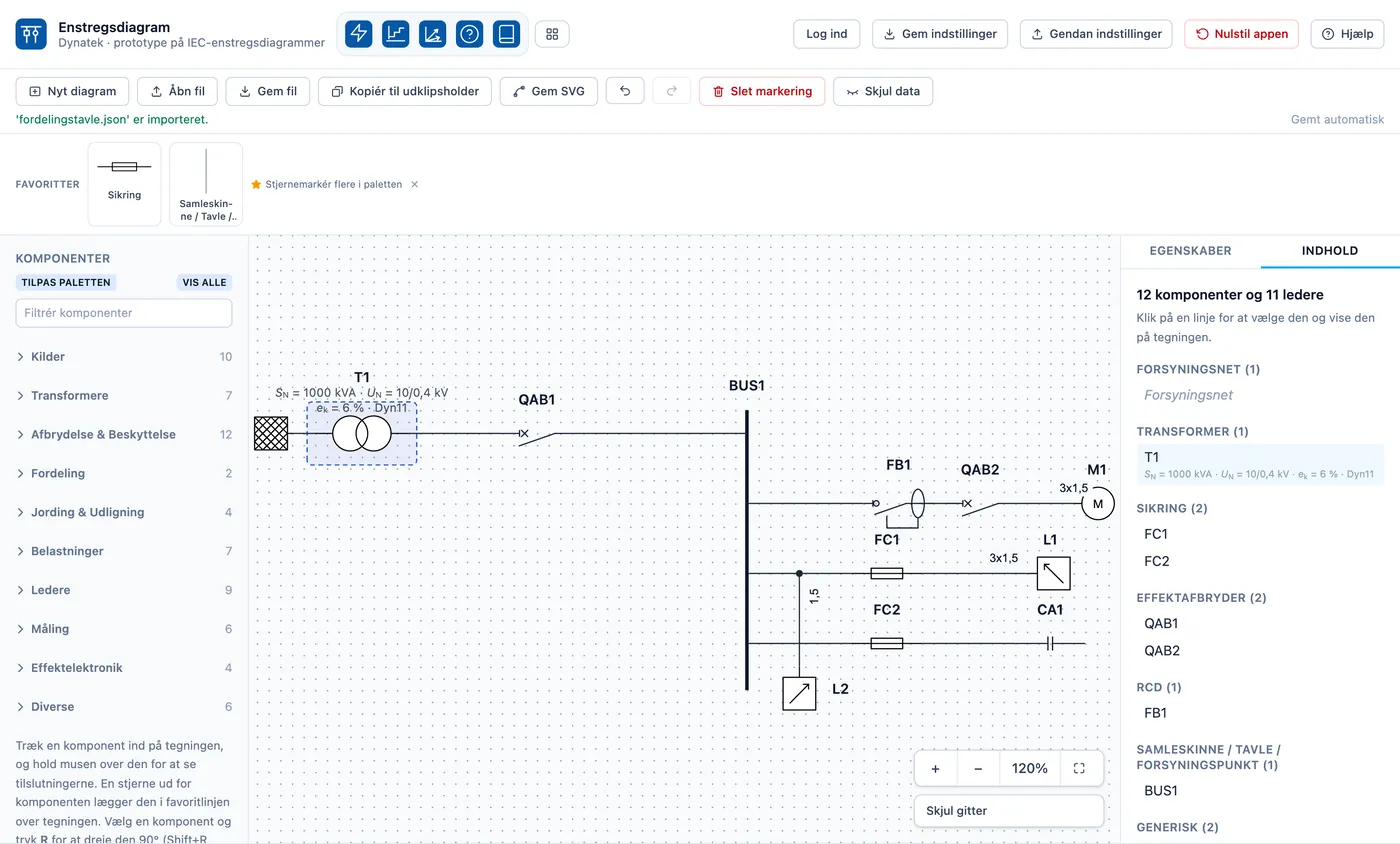Zoom in with the plus icon
This screenshot has height=844, width=1400.
[936, 768]
